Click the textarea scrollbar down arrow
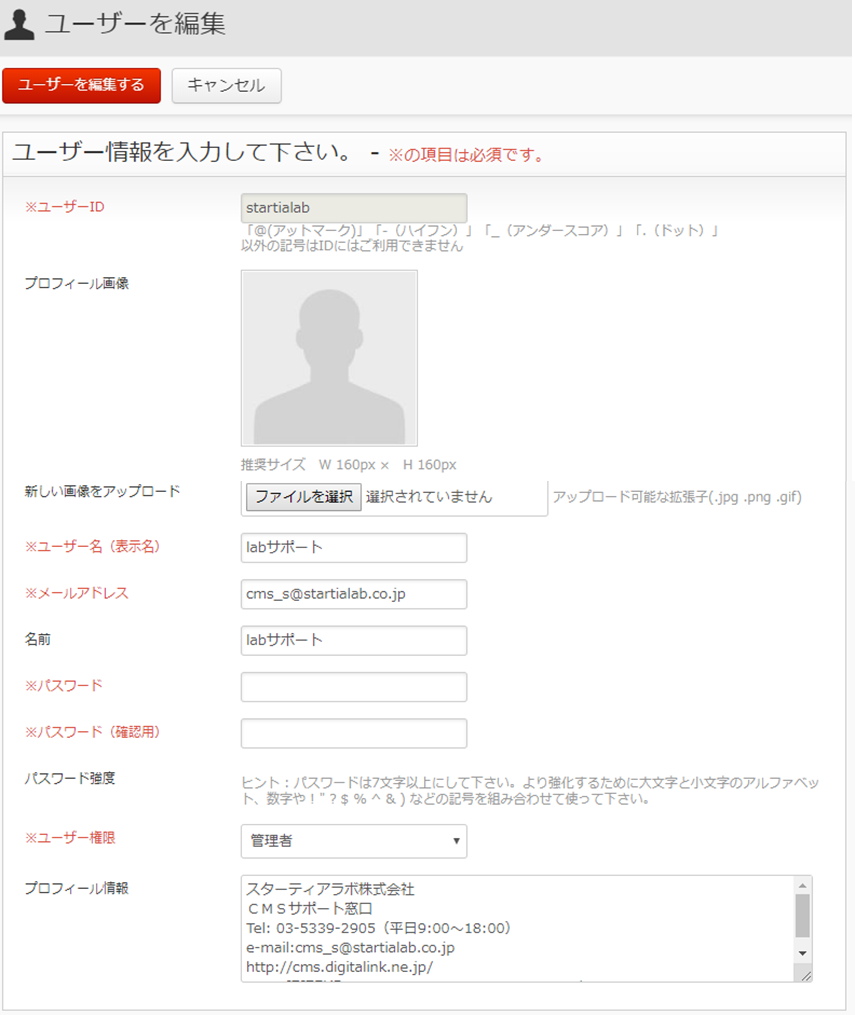The width and height of the screenshot is (855, 1015). (803, 953)
